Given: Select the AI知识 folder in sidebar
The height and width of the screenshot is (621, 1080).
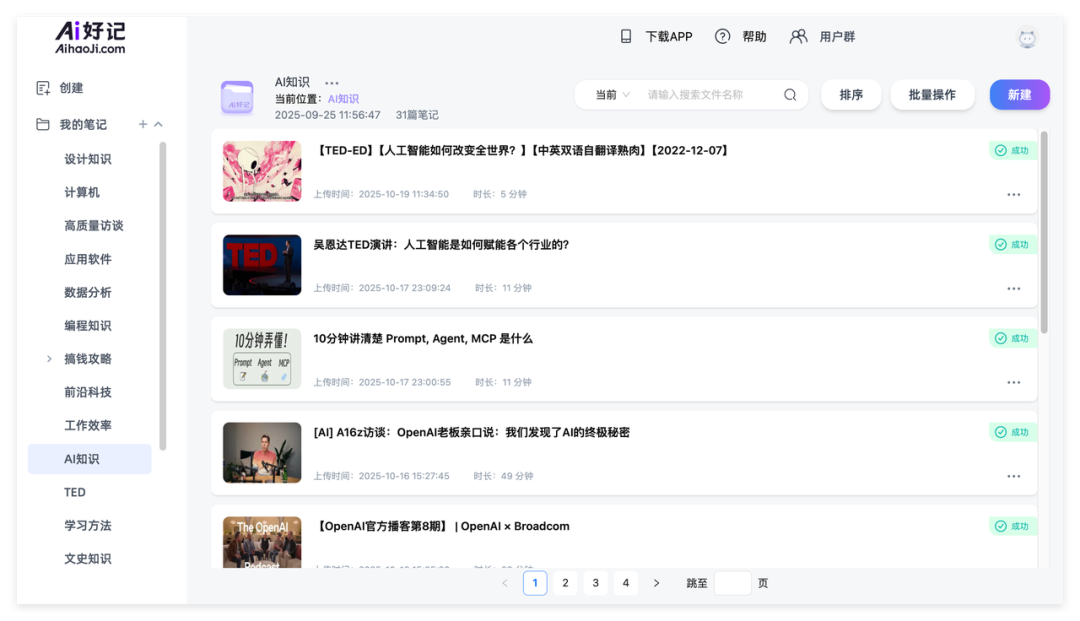Looking at the screenshot, I should (x=88, y=458).
